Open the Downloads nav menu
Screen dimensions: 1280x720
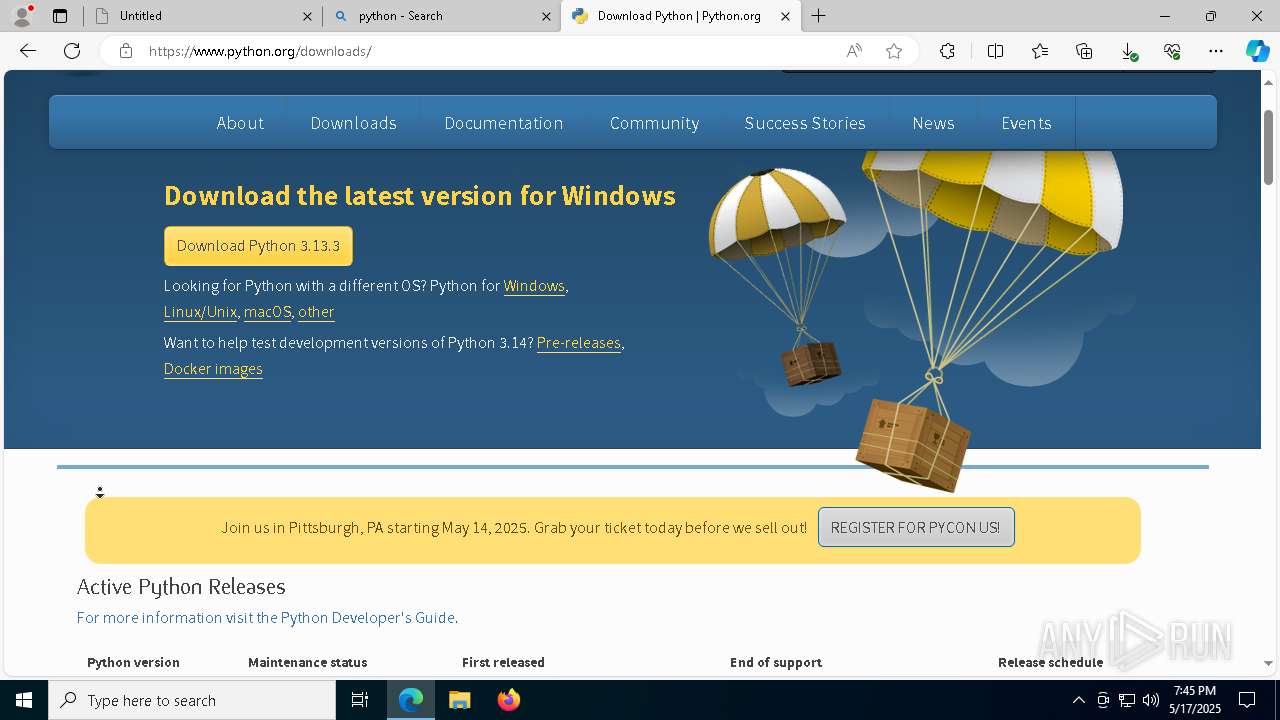tap(353, 123)
